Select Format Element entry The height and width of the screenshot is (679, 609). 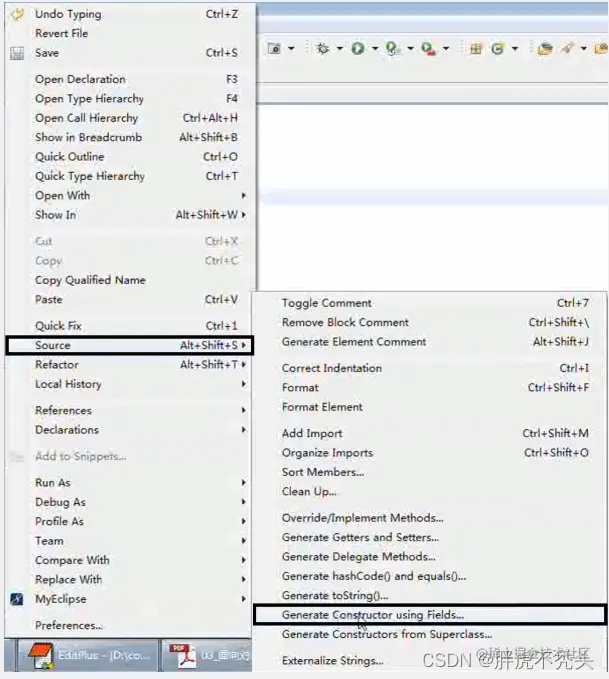click(430, 407)
